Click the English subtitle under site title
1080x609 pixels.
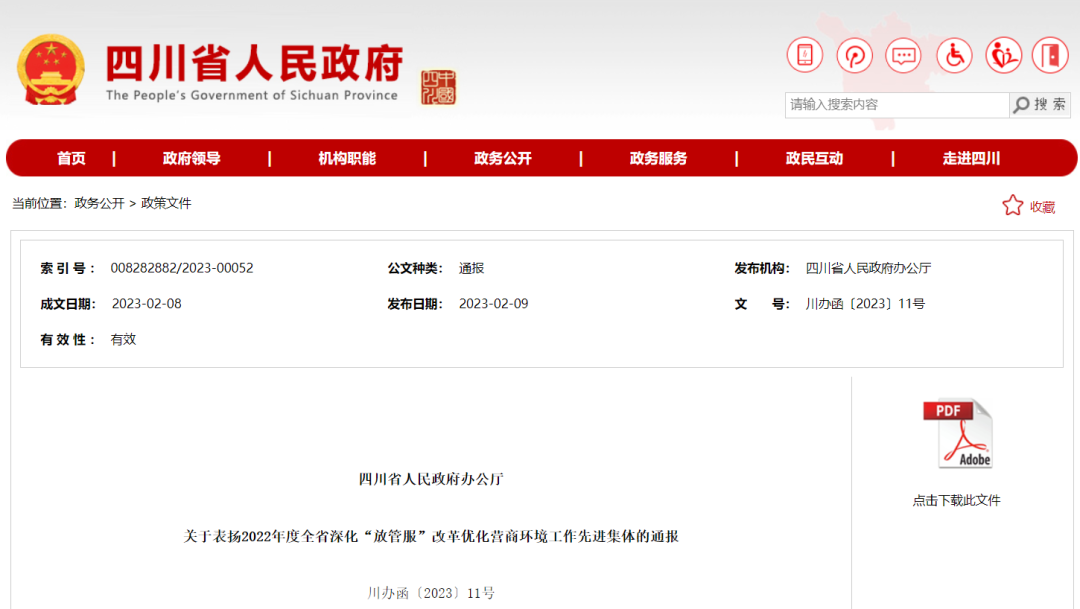point(252,95)
